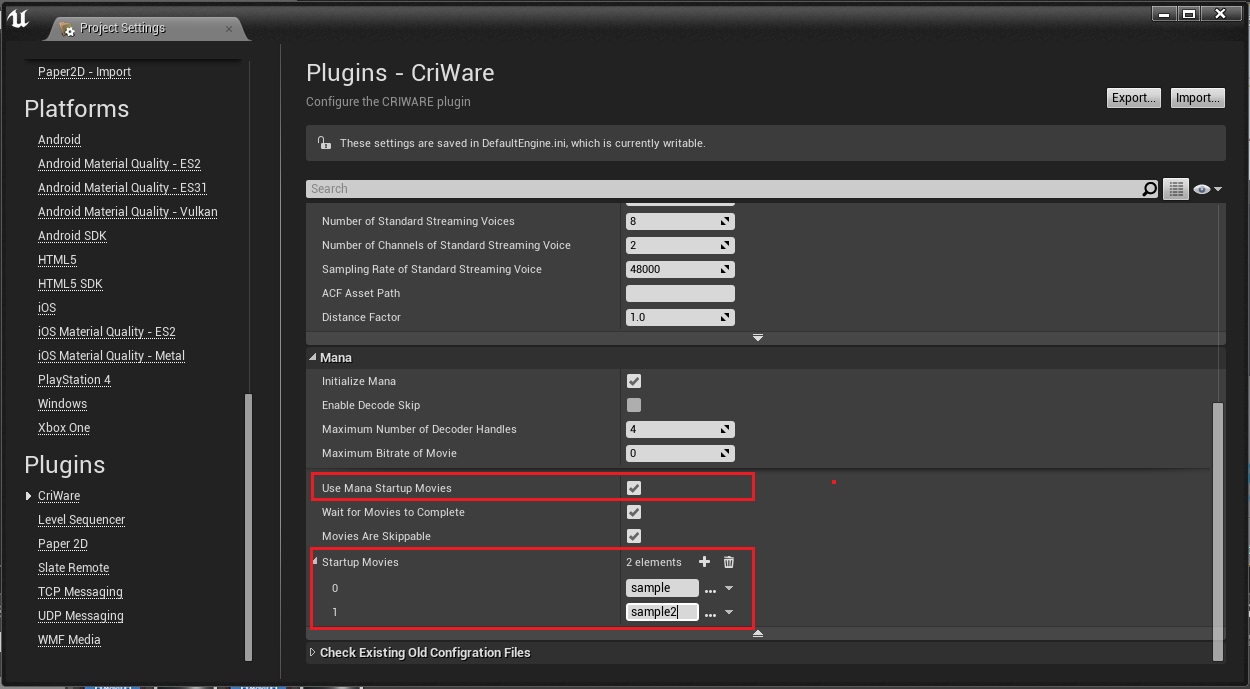Expand Check Existing Old Configration Files
Viewport: 1250px width, 689px height.
313,652
